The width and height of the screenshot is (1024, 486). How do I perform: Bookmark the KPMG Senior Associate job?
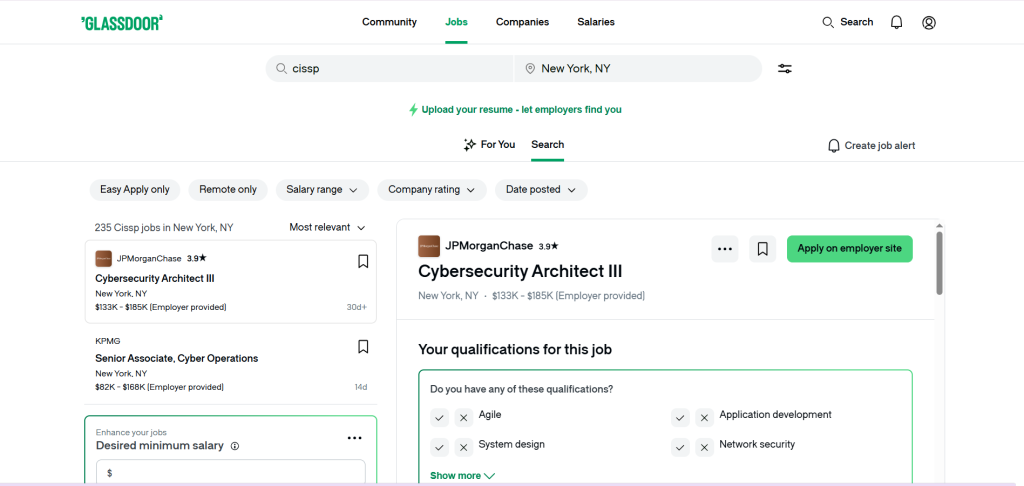coord(363,347)
